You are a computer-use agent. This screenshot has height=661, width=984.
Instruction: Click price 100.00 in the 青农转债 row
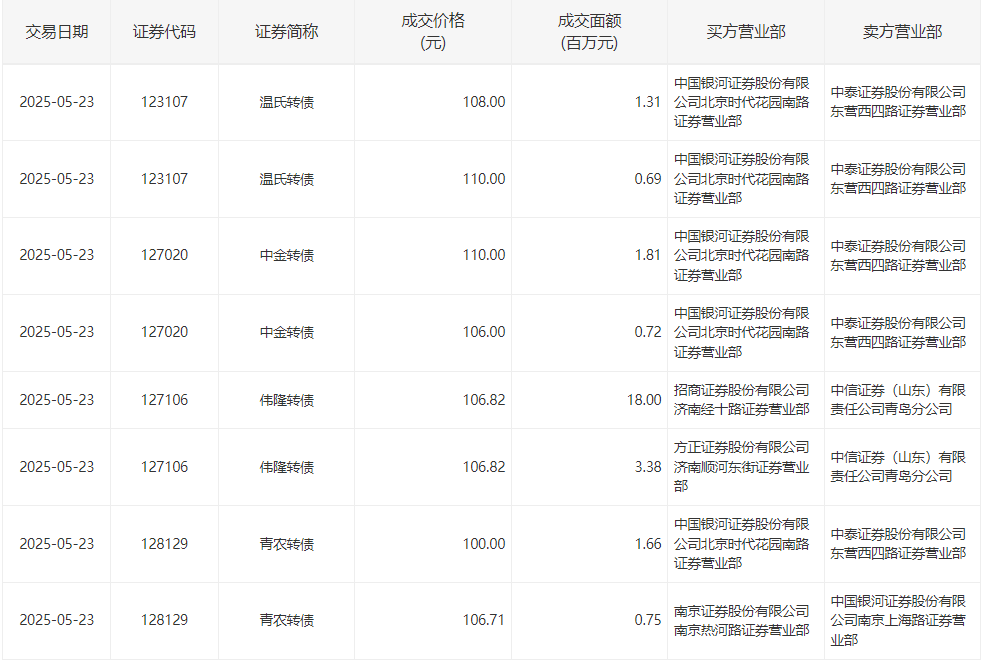(484, 544)
